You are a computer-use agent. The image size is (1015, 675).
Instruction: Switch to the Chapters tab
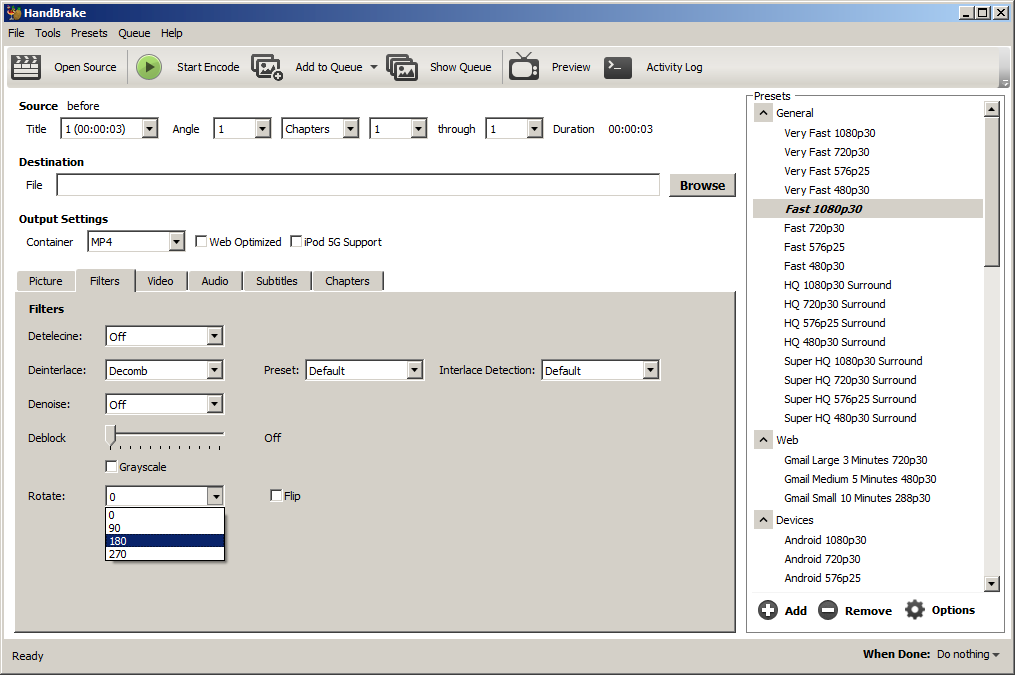pyautogui.click(x=347, y=281)
